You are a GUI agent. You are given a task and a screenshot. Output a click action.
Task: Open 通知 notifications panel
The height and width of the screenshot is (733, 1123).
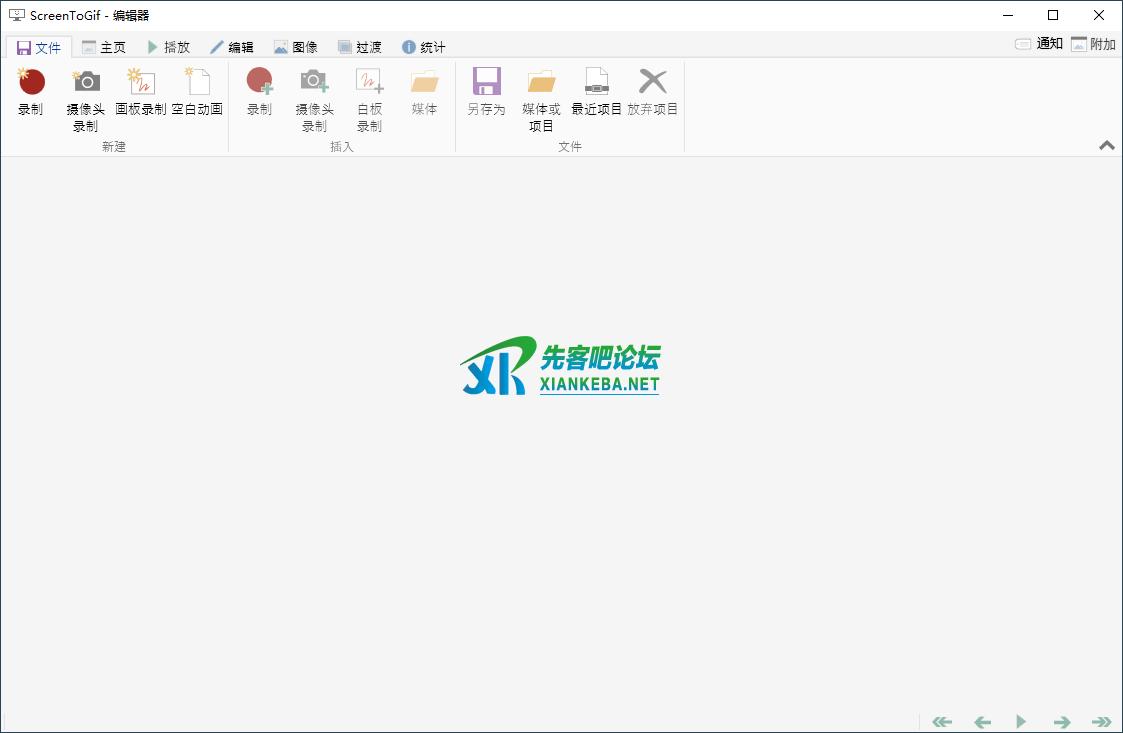pos(1039,44)
